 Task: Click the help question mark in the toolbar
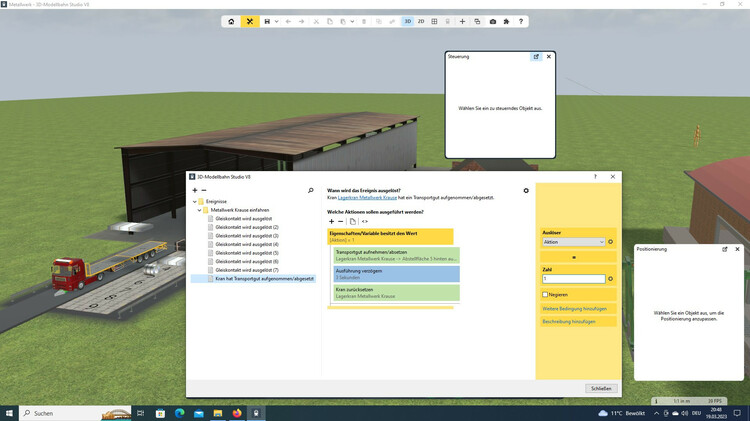pyautogui.click(x=521, y=21)
